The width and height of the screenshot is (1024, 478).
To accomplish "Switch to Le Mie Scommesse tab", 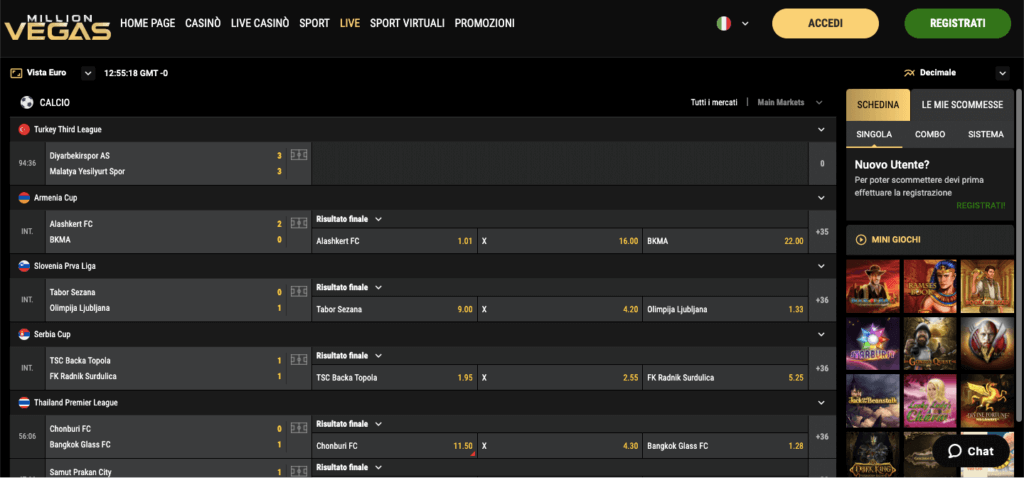I will pos(962,105).
